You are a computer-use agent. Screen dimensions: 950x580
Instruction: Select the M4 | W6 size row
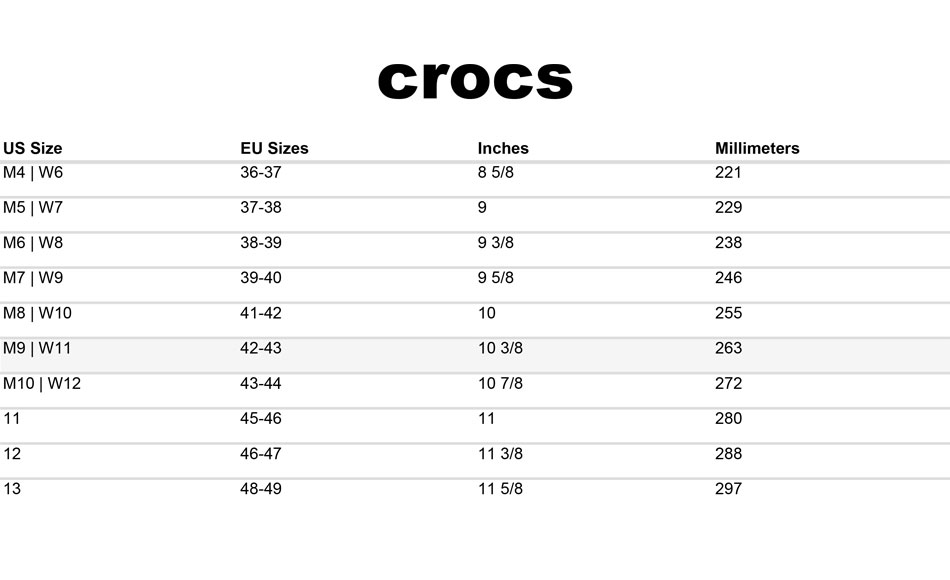(x=475, y=179)
